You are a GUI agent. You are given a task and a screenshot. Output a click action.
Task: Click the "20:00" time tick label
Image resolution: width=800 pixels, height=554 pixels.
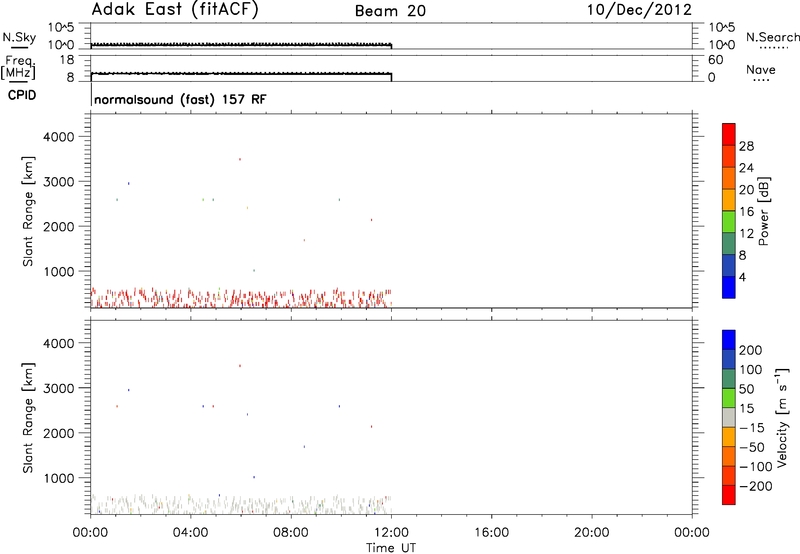coord(591,533)
